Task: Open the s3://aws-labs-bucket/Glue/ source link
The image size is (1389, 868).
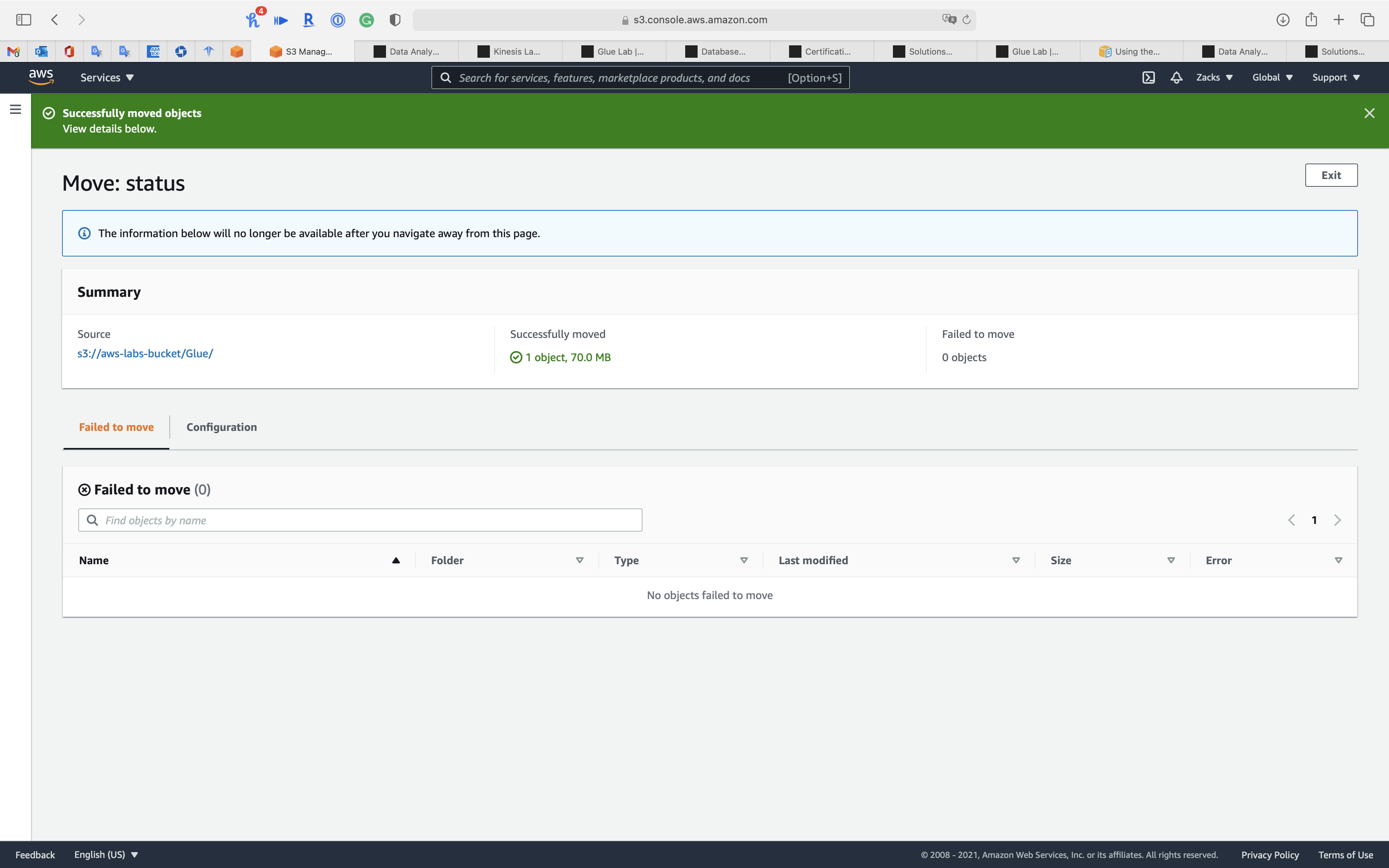Action: tap(145, 354)
